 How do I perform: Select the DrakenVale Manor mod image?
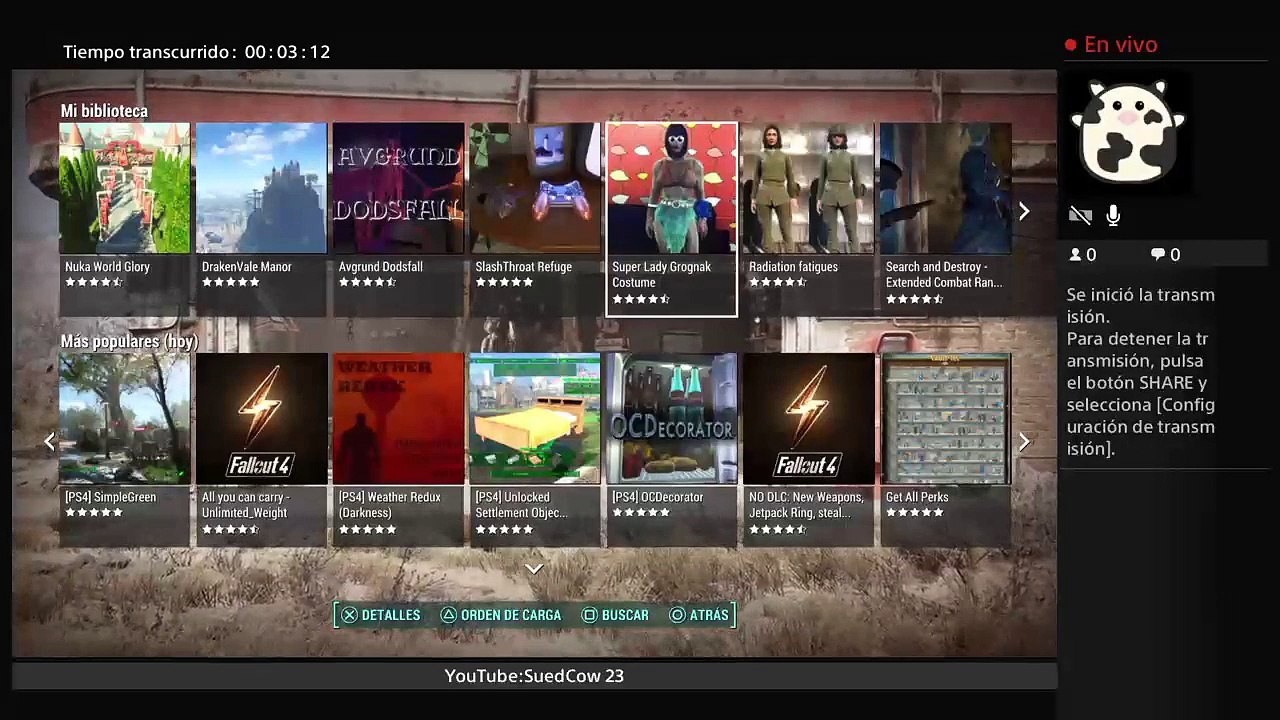[x=261, y=188]
